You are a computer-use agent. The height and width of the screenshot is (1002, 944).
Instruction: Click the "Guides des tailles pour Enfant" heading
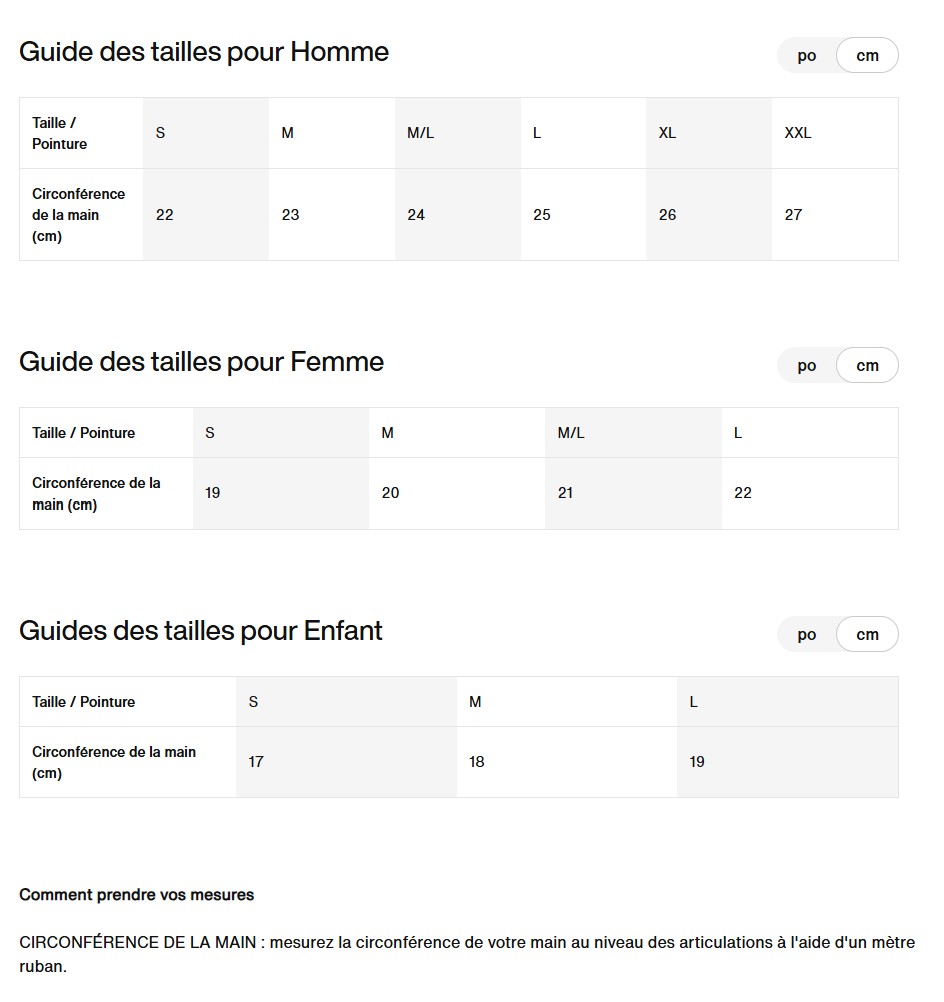(x=201, y=631)
